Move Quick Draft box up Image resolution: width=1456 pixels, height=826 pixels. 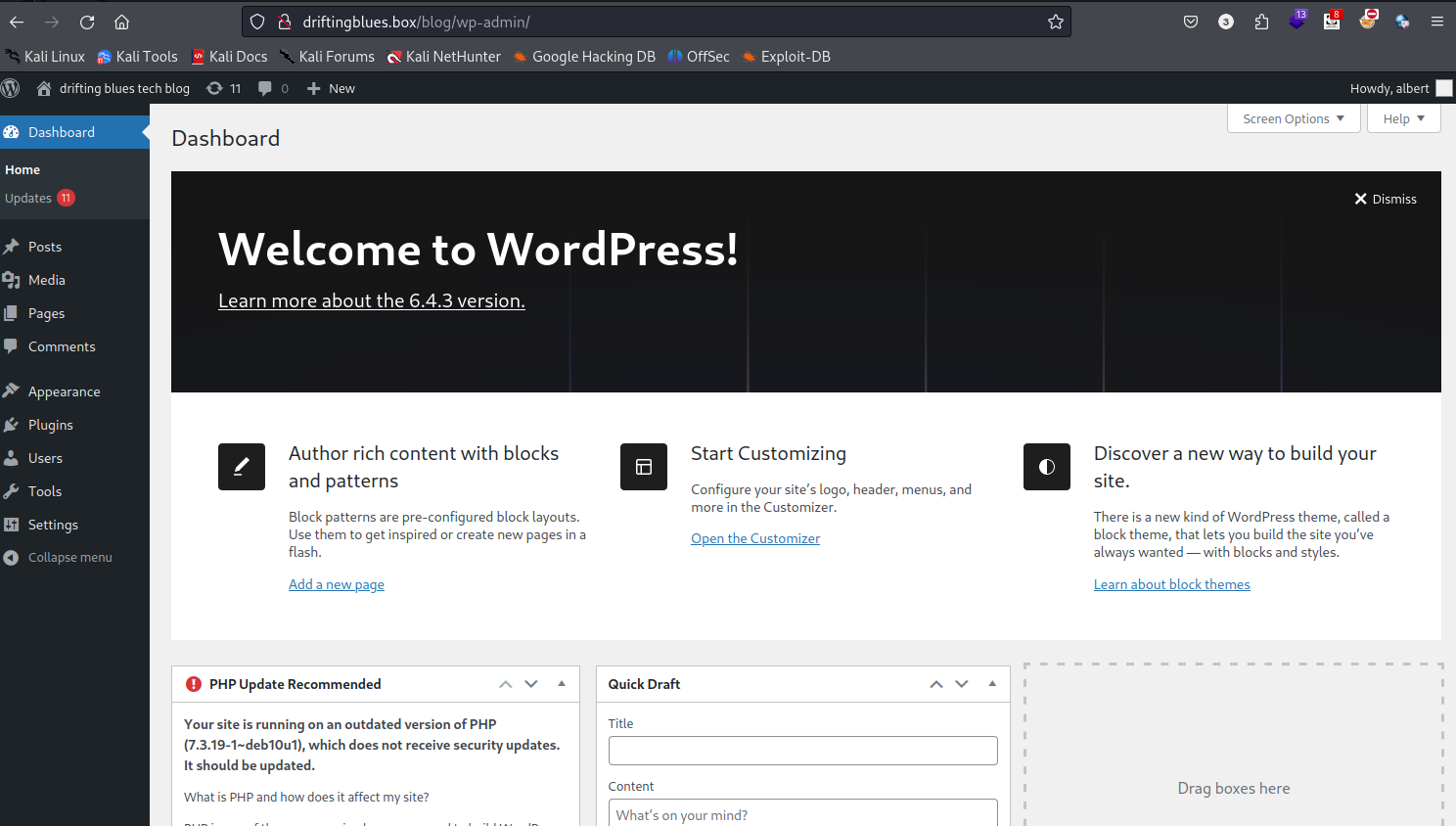pos(936,684)
